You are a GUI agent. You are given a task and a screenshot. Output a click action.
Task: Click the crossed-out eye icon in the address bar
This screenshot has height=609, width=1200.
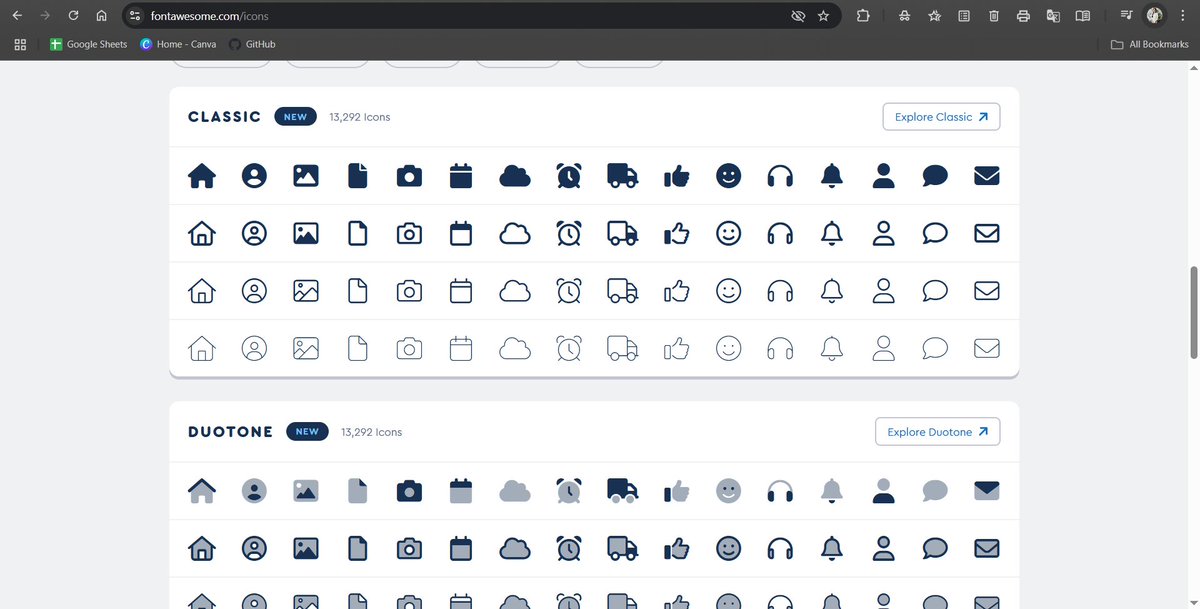tap(798, 16)
